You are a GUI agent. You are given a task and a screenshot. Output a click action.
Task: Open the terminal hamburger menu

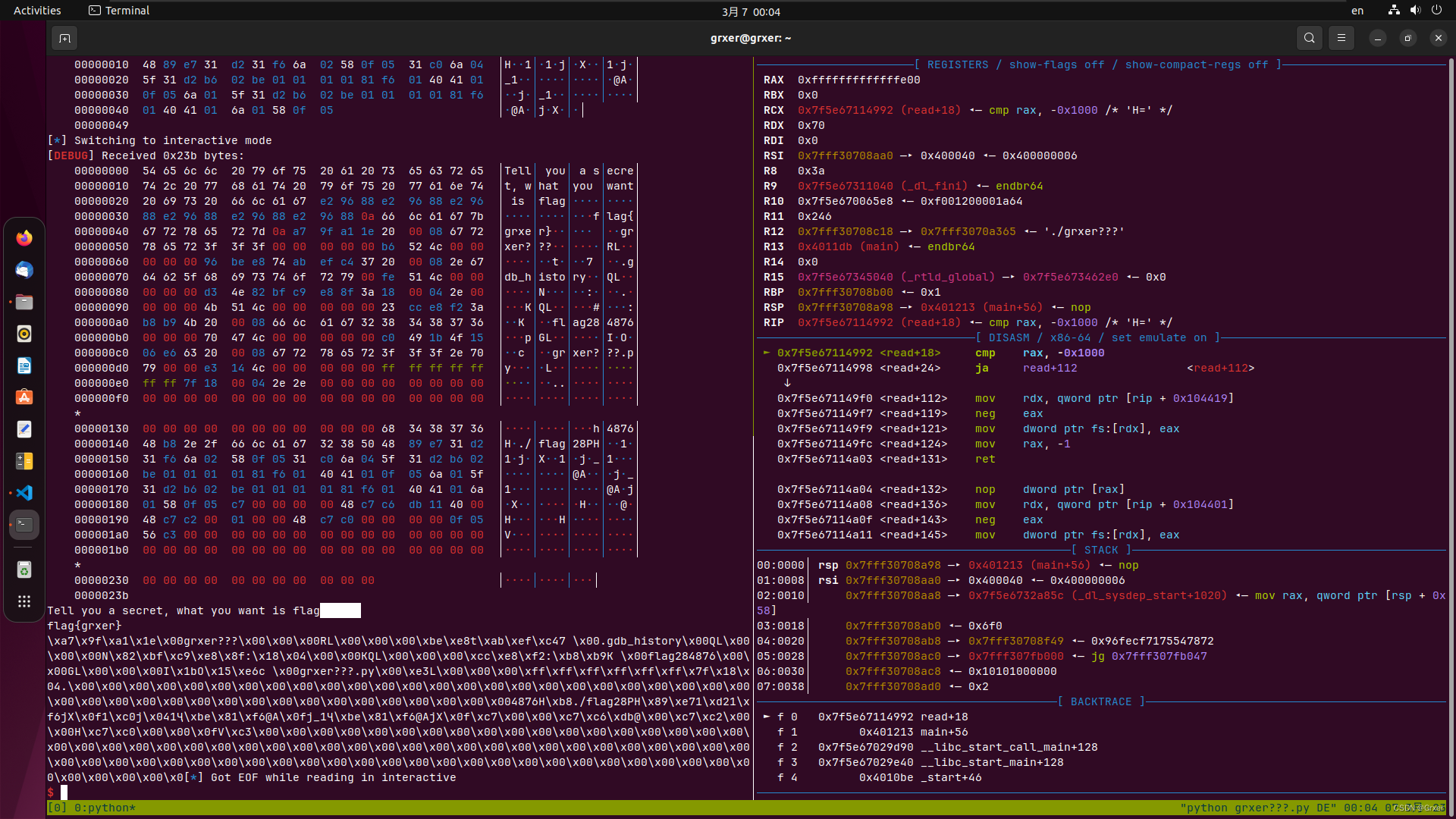[1341, 38]
